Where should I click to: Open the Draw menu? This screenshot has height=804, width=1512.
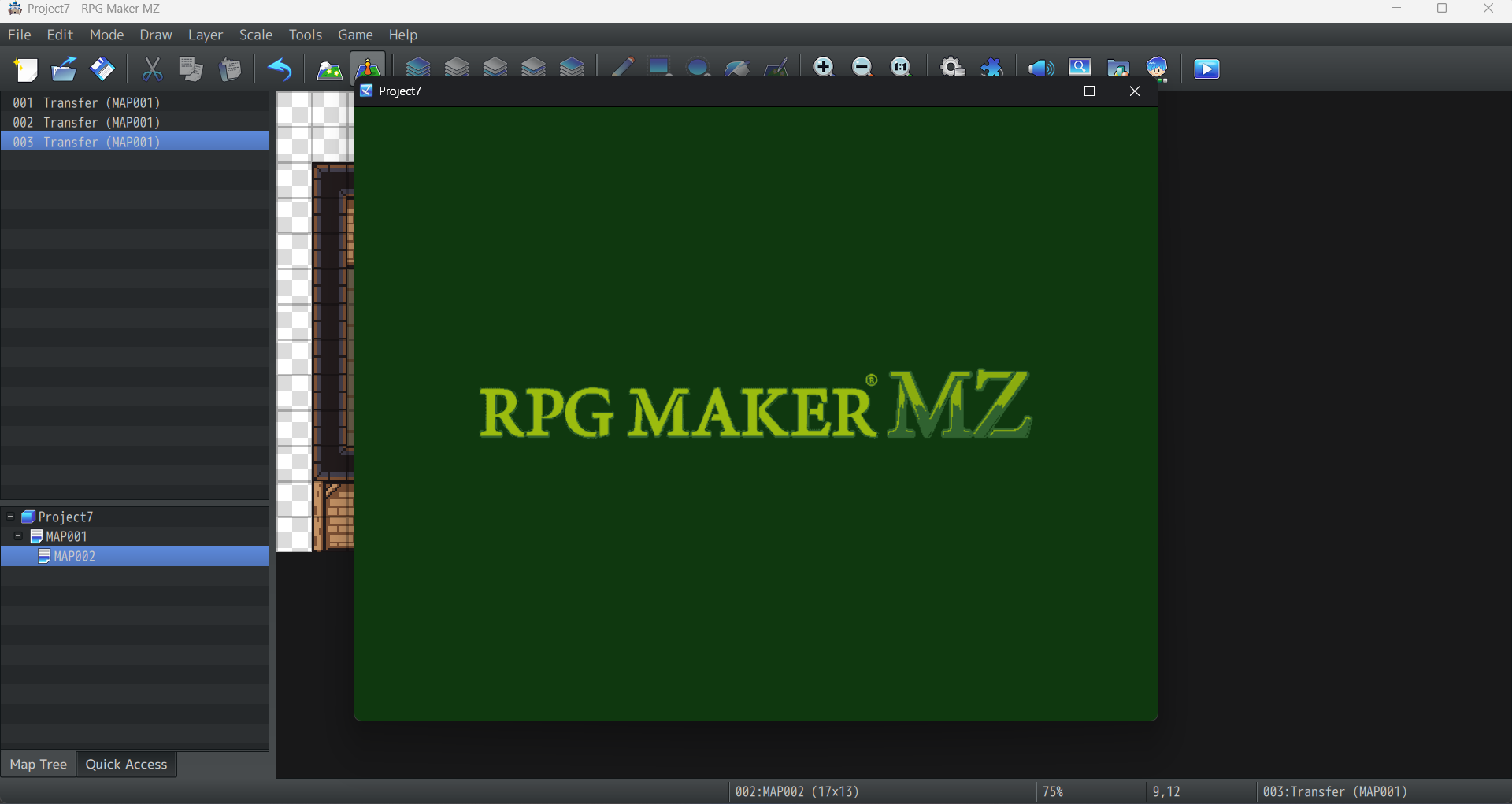click(x=156, y=35)
